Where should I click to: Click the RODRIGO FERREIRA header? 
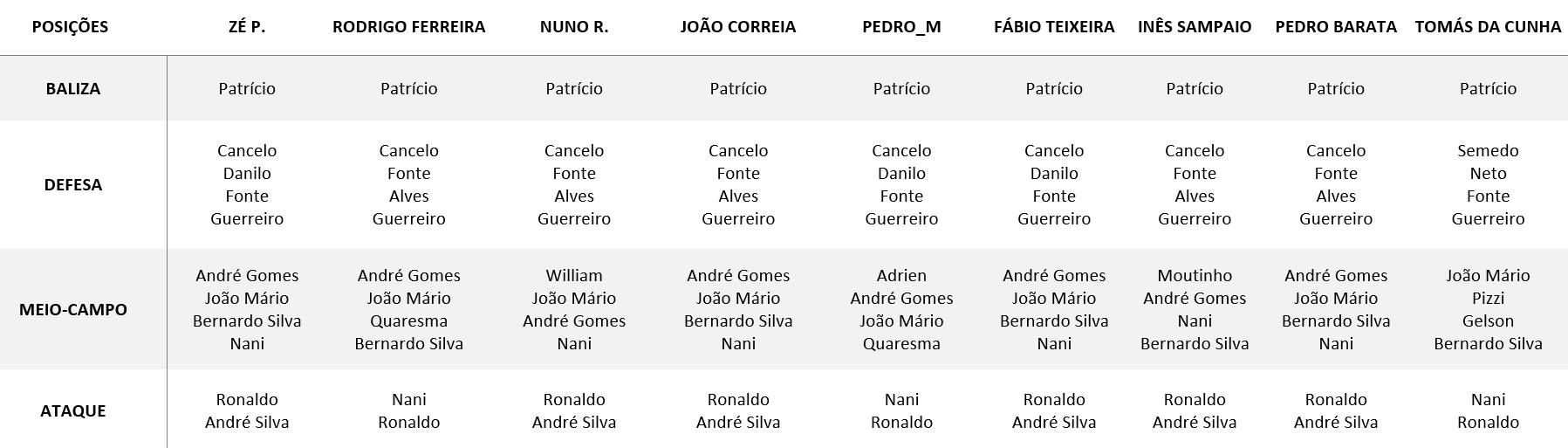pyautogui.click(x=408, y=27)
